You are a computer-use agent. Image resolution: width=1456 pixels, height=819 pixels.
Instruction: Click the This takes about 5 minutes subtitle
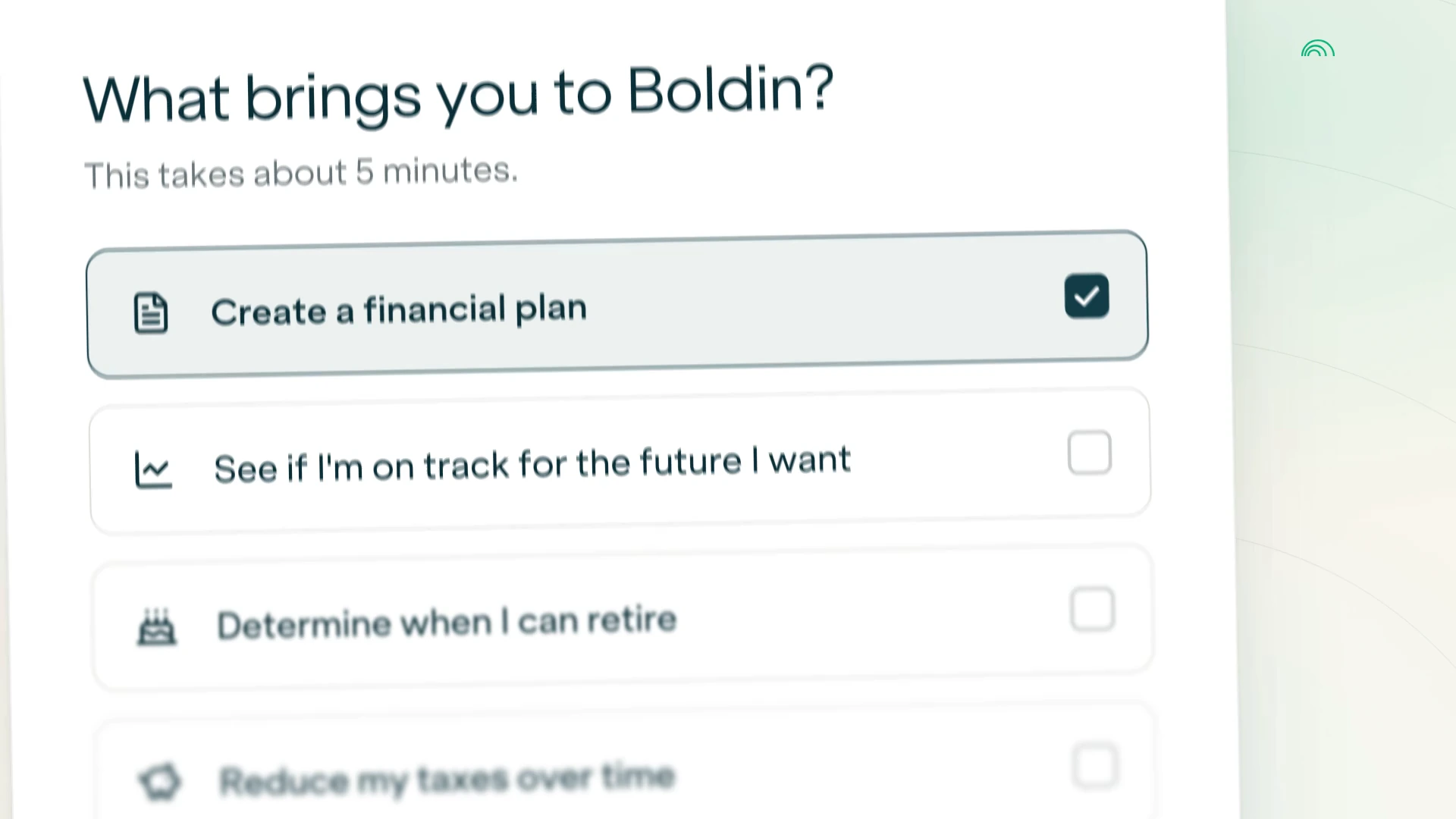tap(301, 173)
